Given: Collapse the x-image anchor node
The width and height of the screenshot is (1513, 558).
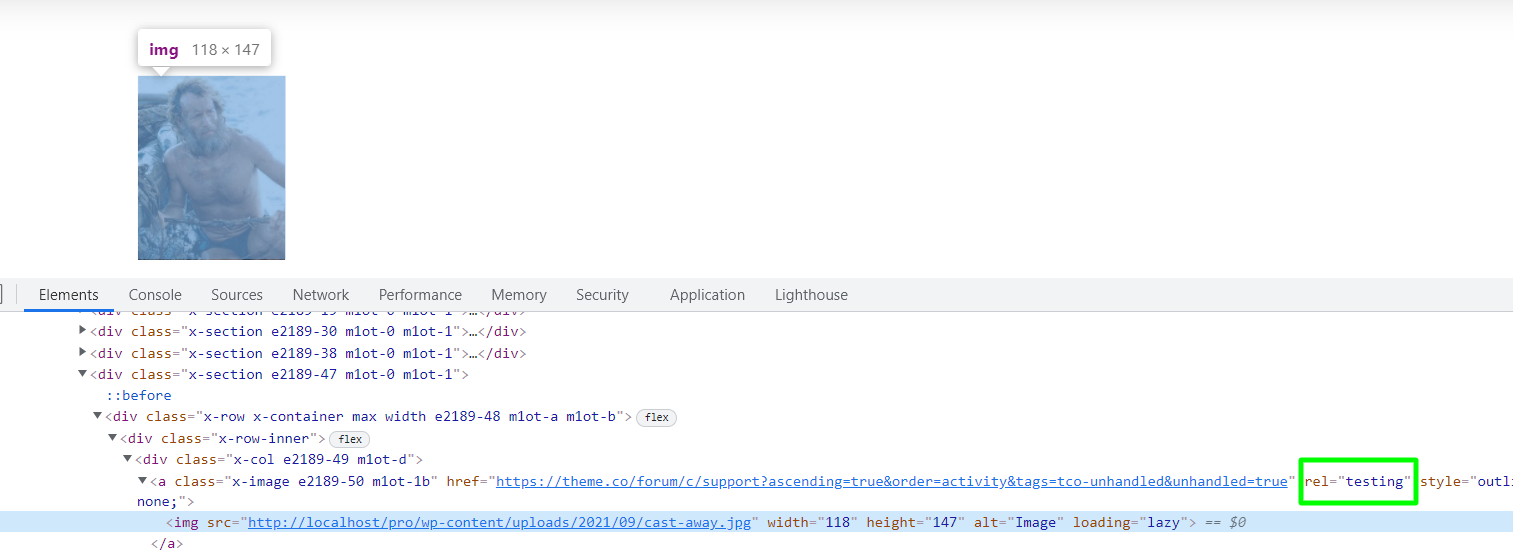Looking at the screenshot, I should [x=143, y=481].
